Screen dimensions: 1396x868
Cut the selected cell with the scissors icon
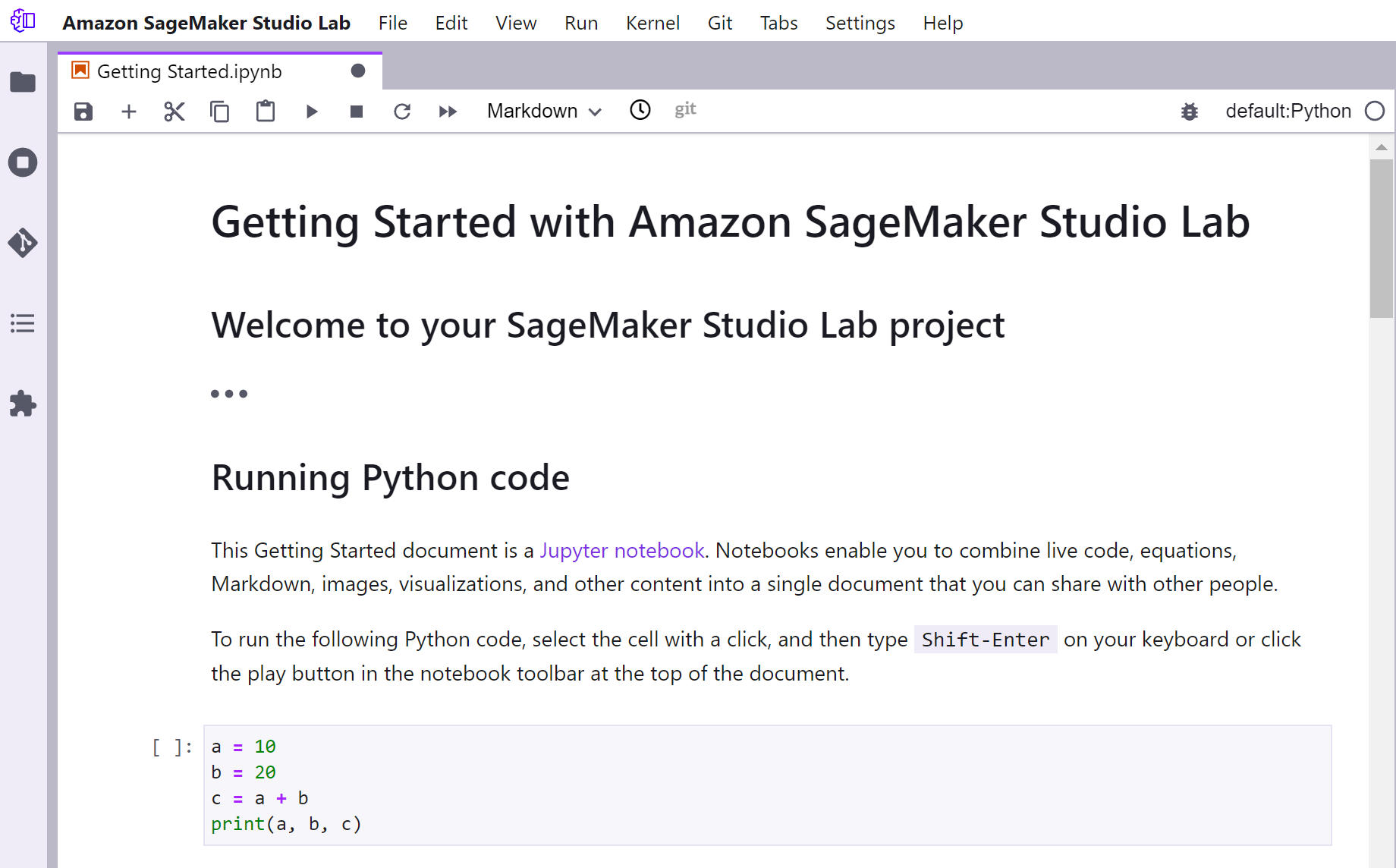click(174, 112)
